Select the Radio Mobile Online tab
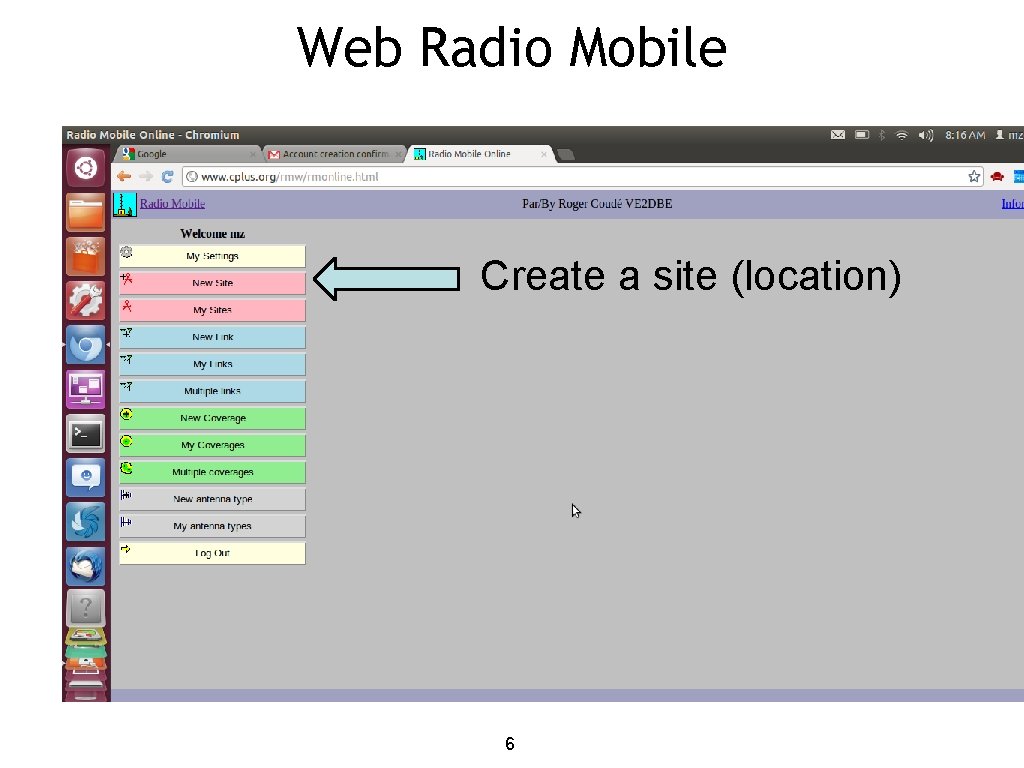Screen dimensions: 1024x768 point(480,154)
